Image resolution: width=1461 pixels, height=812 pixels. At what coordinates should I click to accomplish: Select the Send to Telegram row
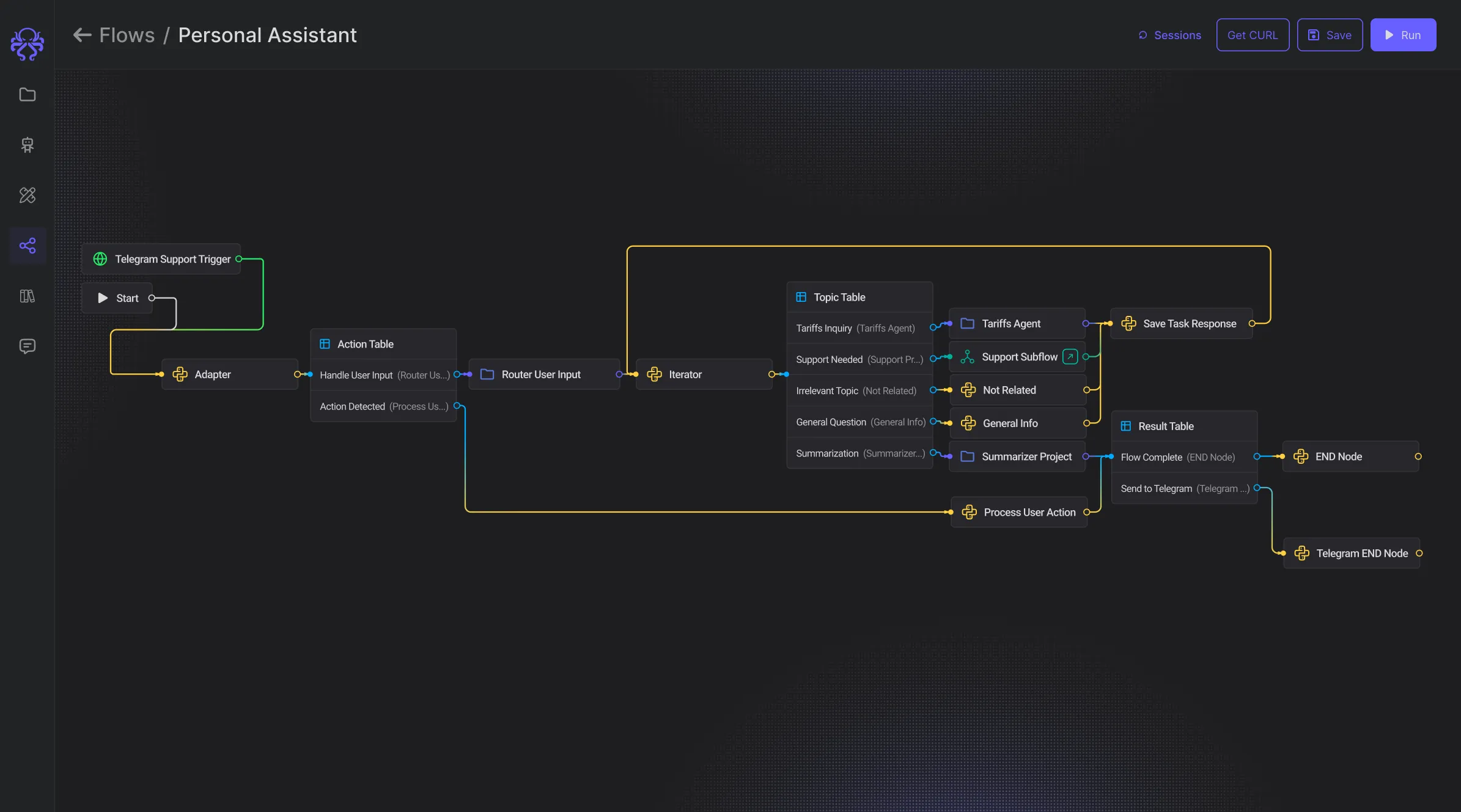point(1184,488)
